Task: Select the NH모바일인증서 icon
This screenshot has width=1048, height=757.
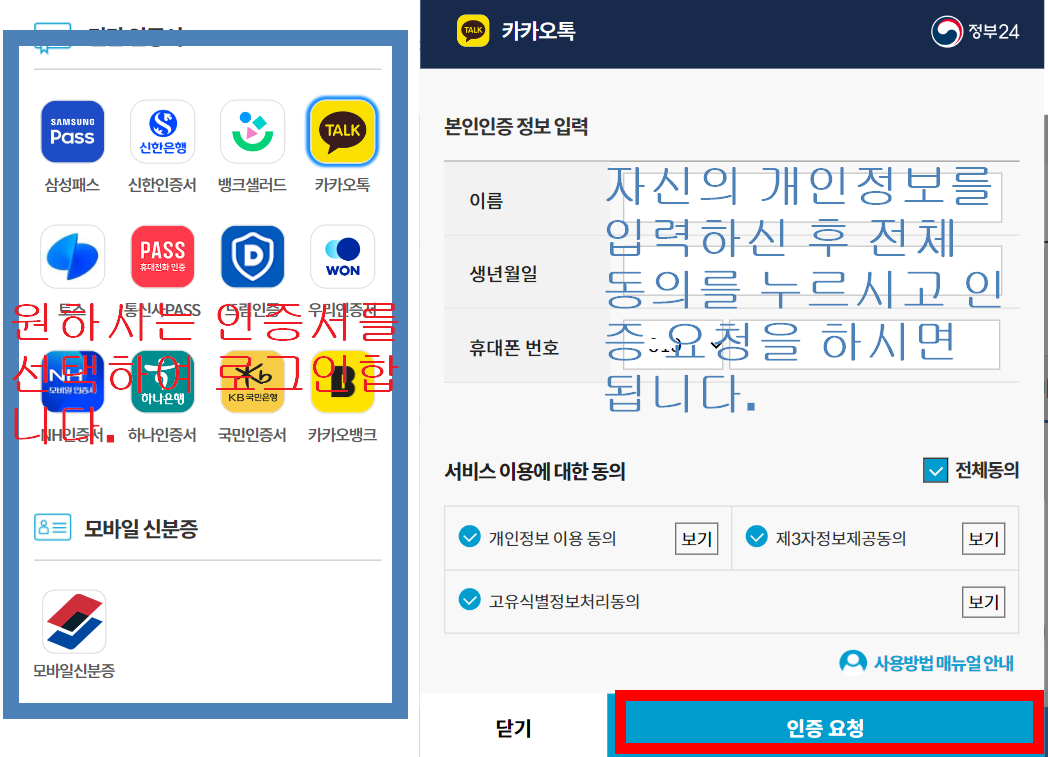Action: point(72,382)
